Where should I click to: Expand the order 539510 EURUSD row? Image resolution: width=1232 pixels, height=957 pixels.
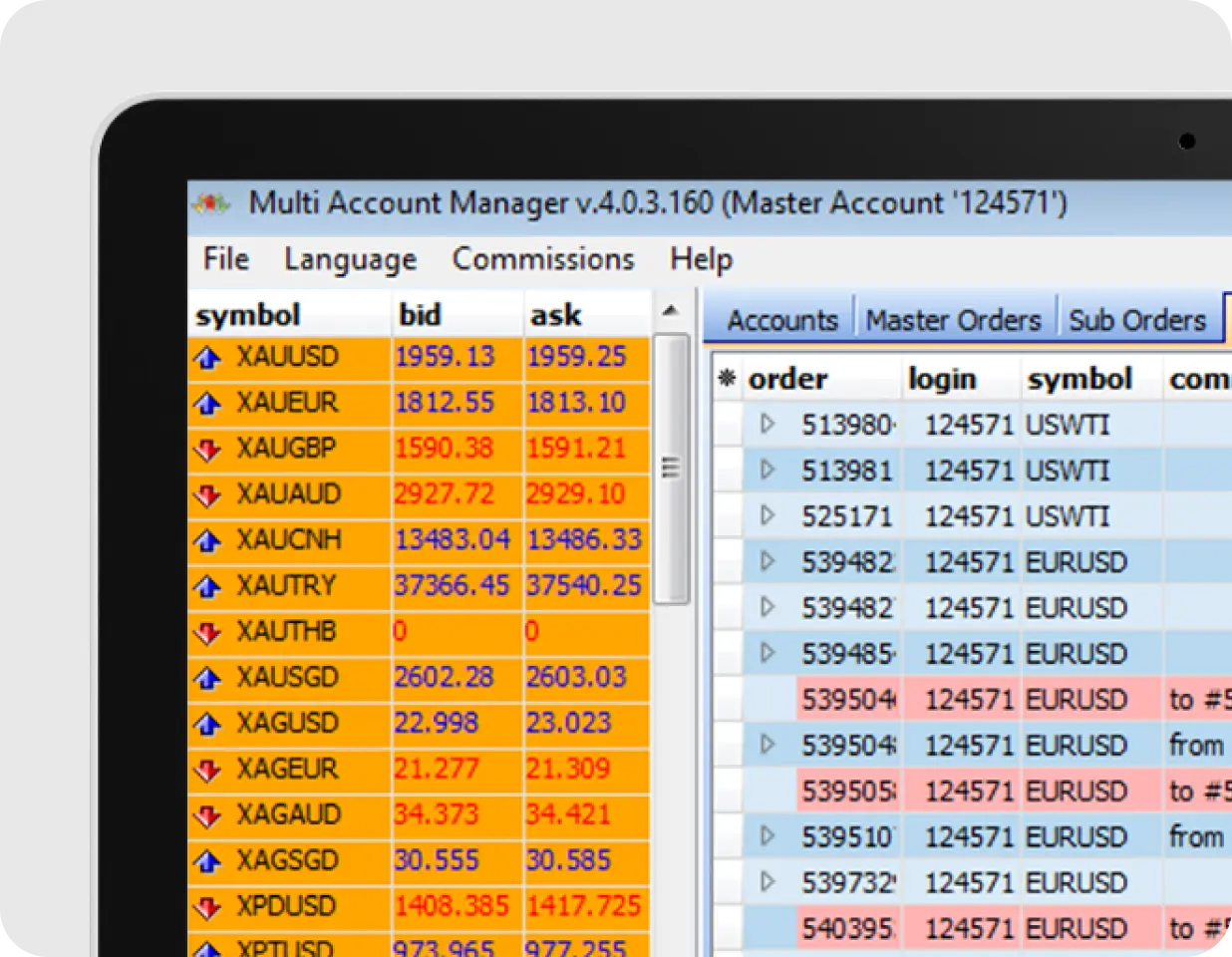(767, 837)
